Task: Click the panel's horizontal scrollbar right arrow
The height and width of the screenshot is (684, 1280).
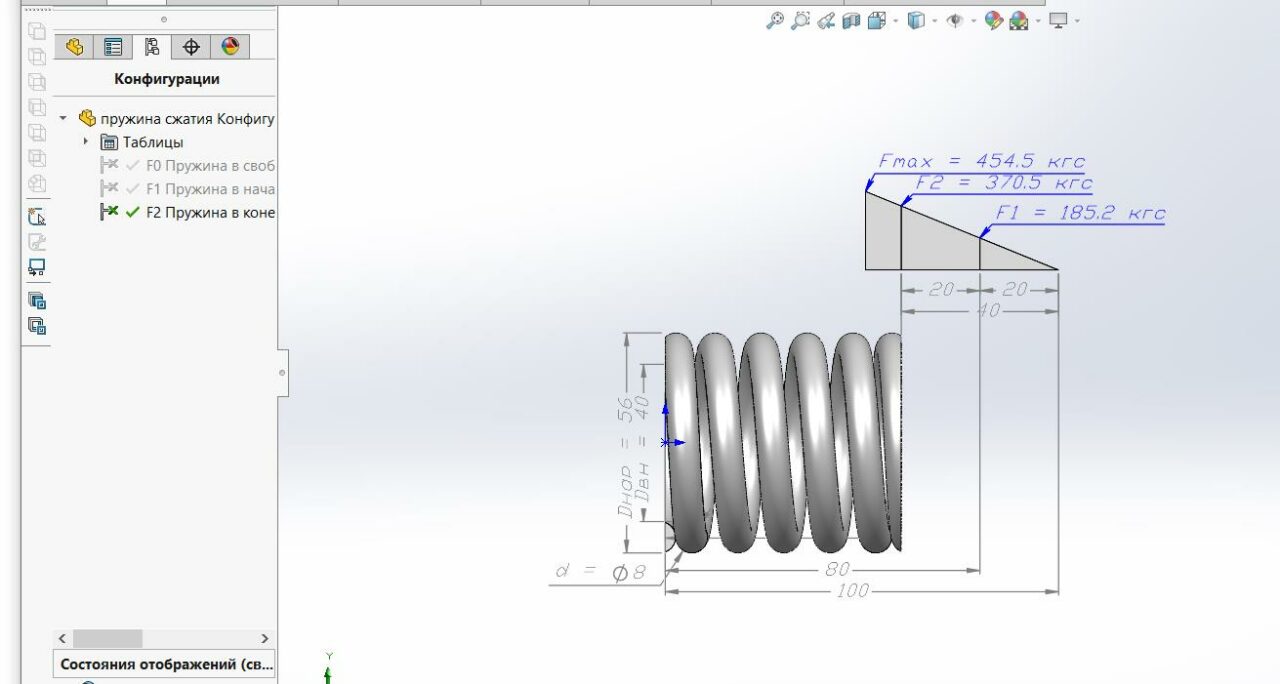Action: (x=265, y=638)
